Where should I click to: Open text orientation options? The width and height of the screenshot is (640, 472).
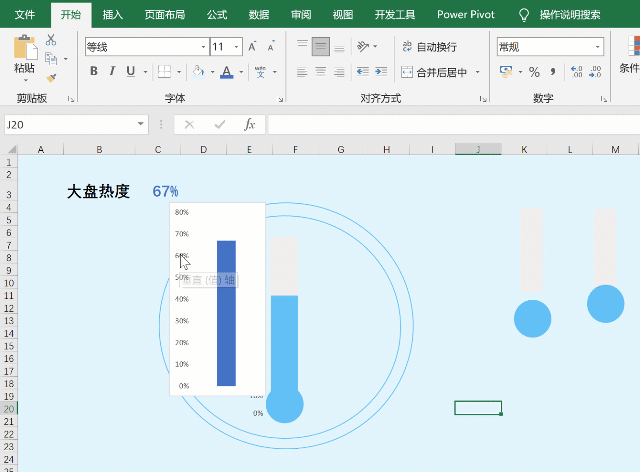pyautogui.click(x=367, y=46)
